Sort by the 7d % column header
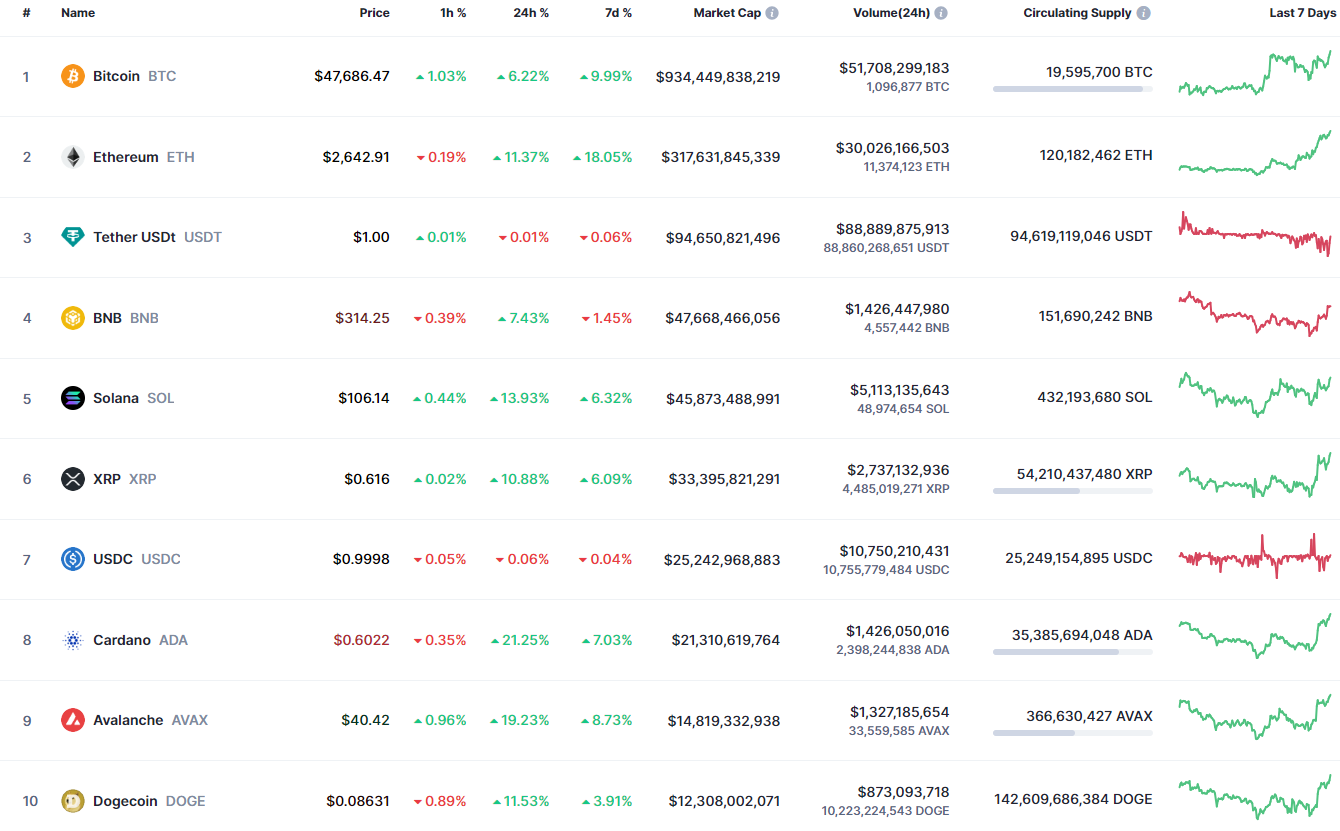This screenshot has width=1340, height=831. (x=618, y=13)
